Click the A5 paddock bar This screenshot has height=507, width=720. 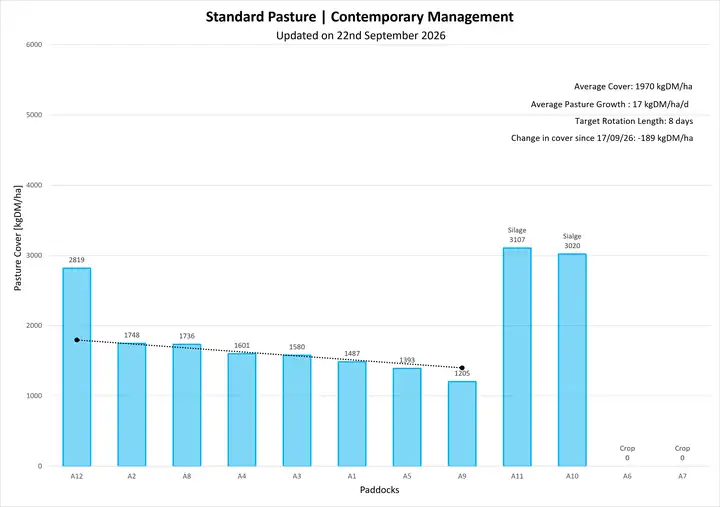tap(407, 417)
